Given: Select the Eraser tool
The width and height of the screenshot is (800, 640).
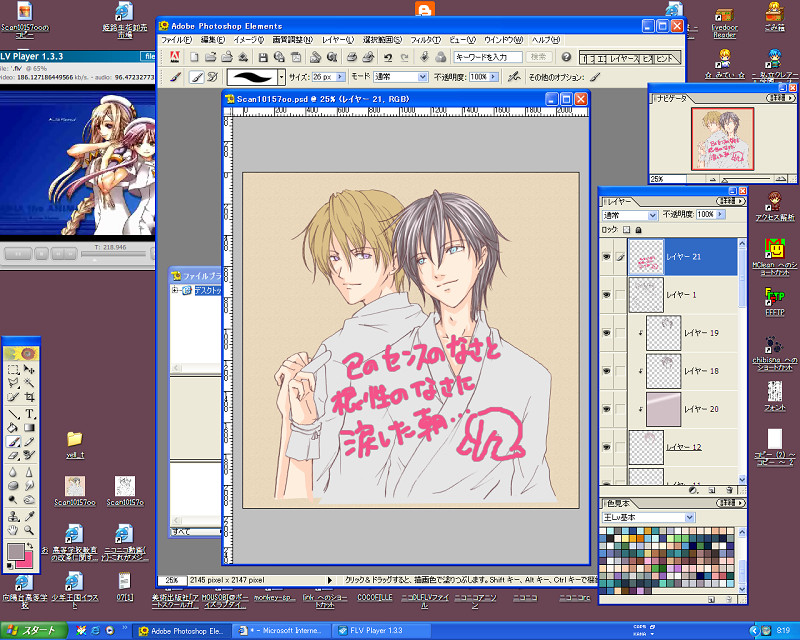Looking at the screenshot, I should [x=13, y=455].
